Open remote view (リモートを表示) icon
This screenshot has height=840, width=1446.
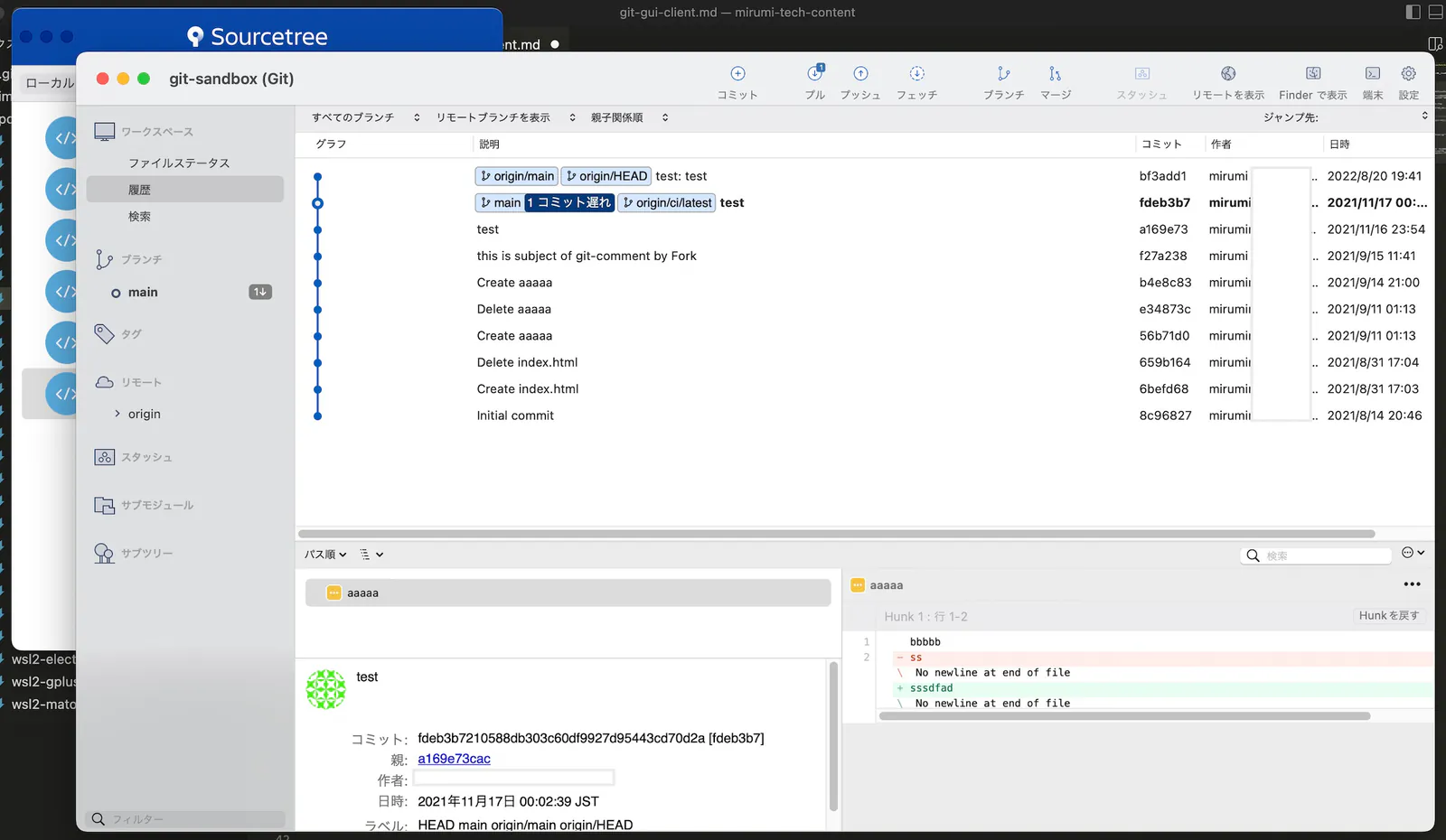coord(1228,74)
